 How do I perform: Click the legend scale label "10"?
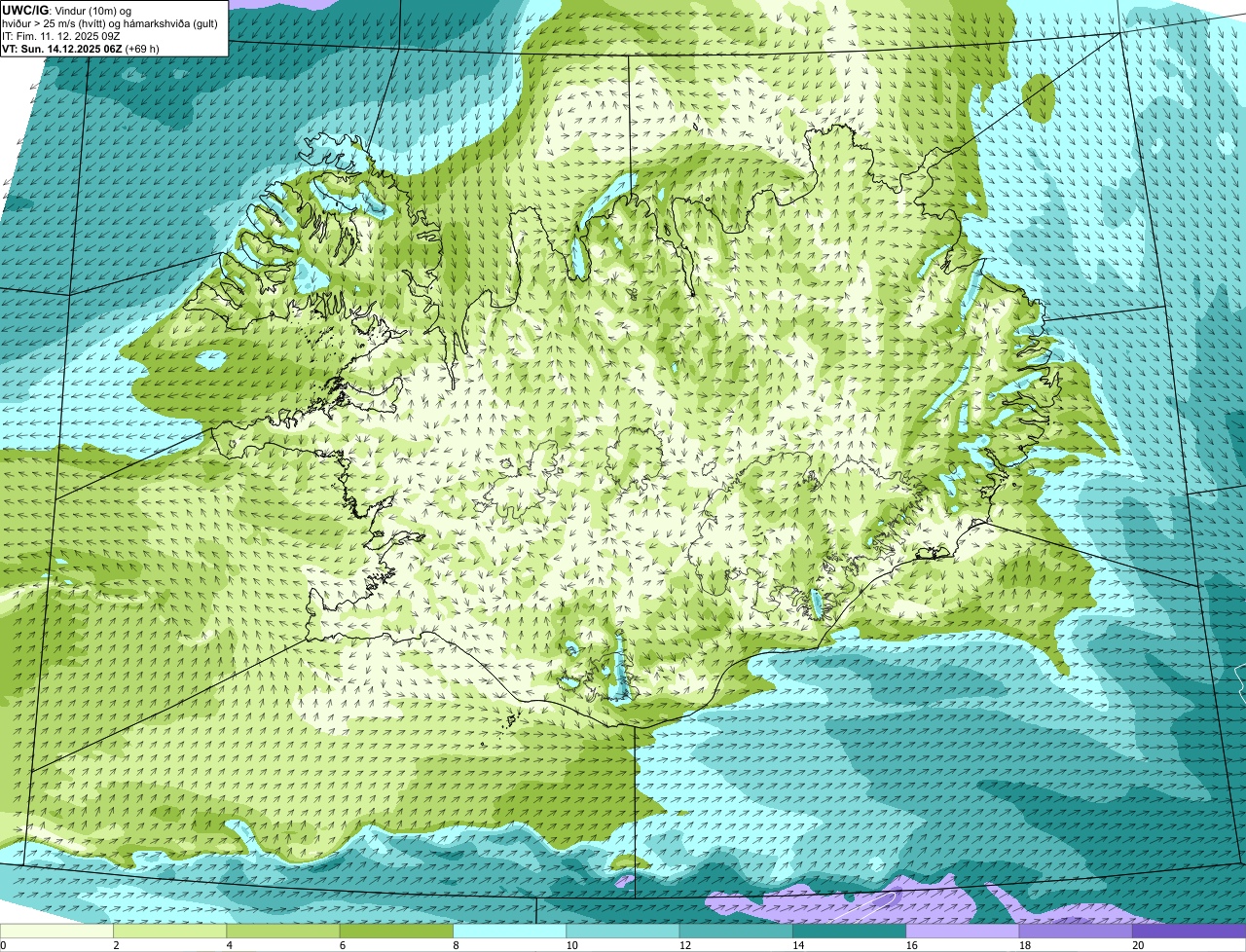[571, 945]
